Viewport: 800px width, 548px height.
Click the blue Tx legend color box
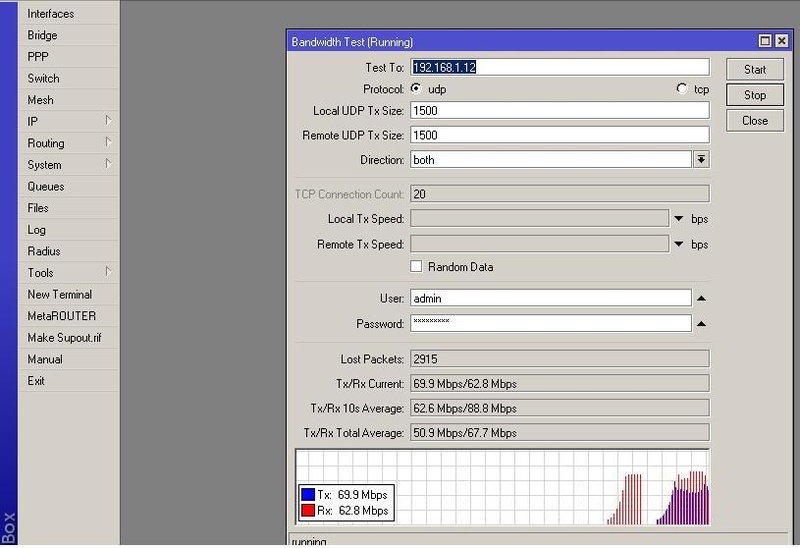(307, 495)
